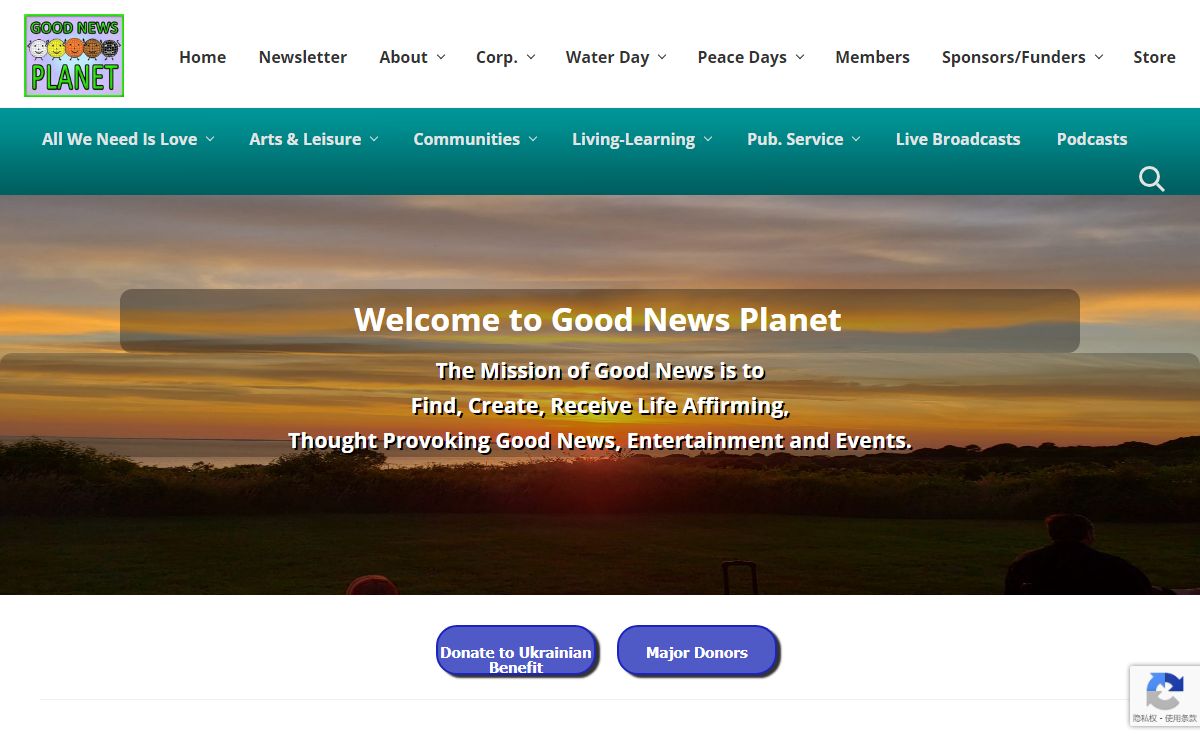Expand the Living-Learning chevron
This screenshot has width=1200, height=740.
(708, 139)
